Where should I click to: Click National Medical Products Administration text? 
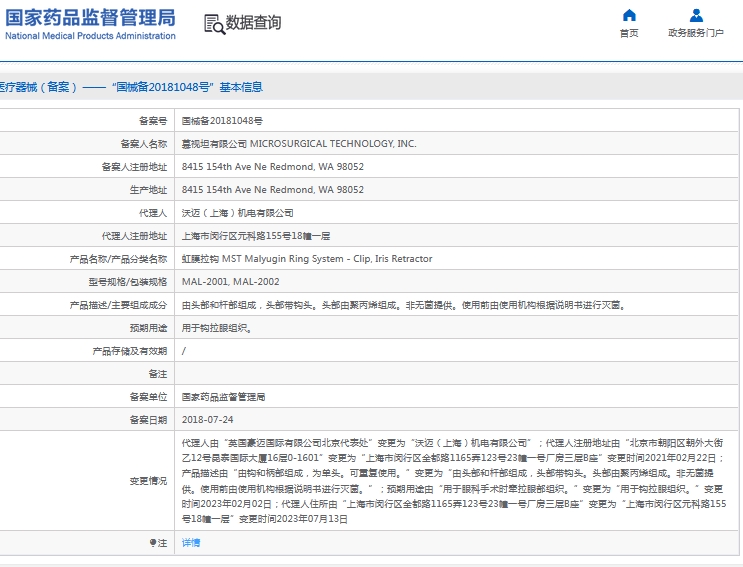[x=90, y=36]
